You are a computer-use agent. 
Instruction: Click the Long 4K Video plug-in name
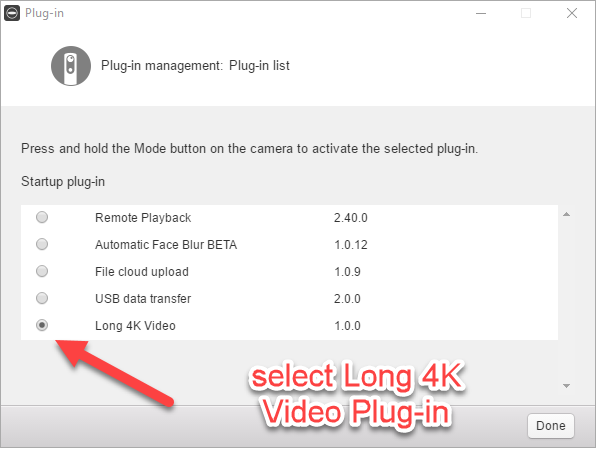click(x=135, y=326)
